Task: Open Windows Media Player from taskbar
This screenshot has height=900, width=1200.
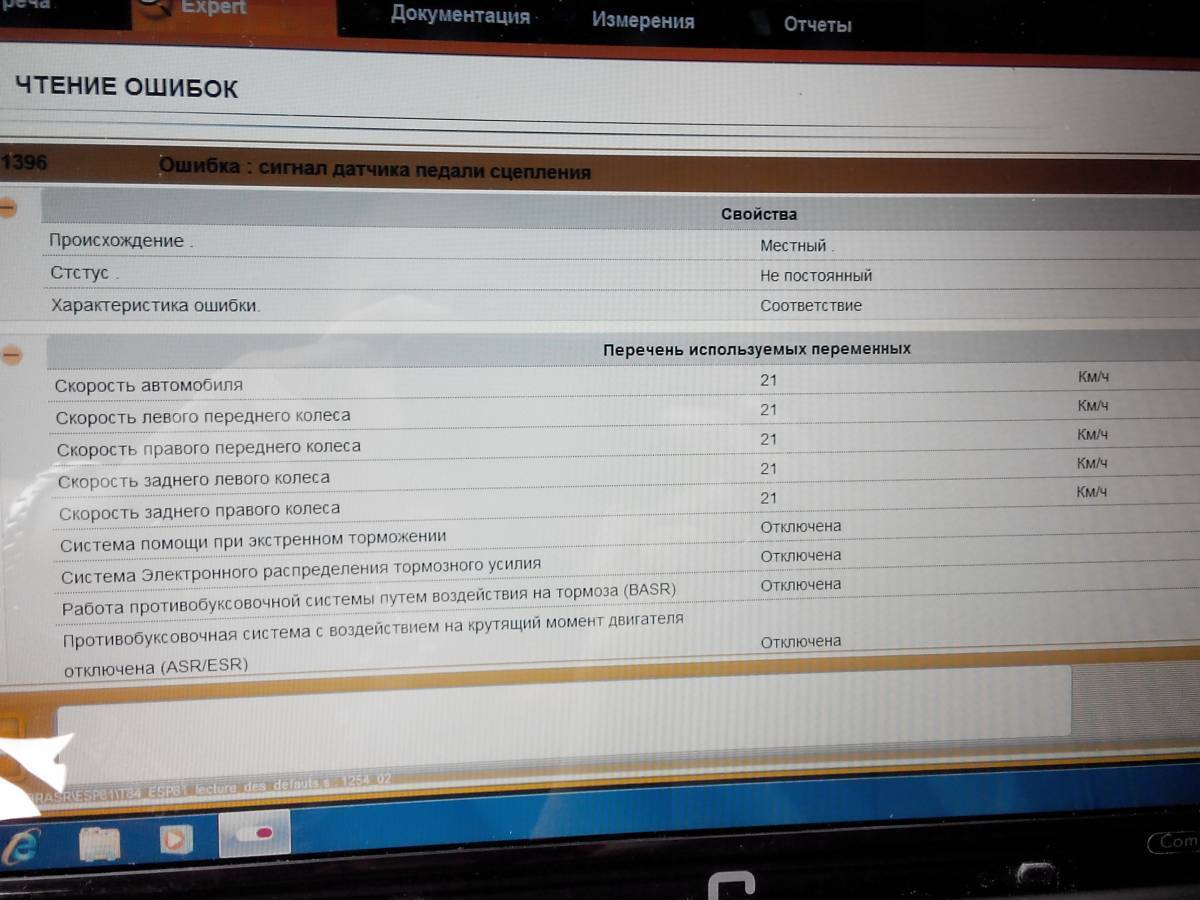Action: [x=176, y=840]
